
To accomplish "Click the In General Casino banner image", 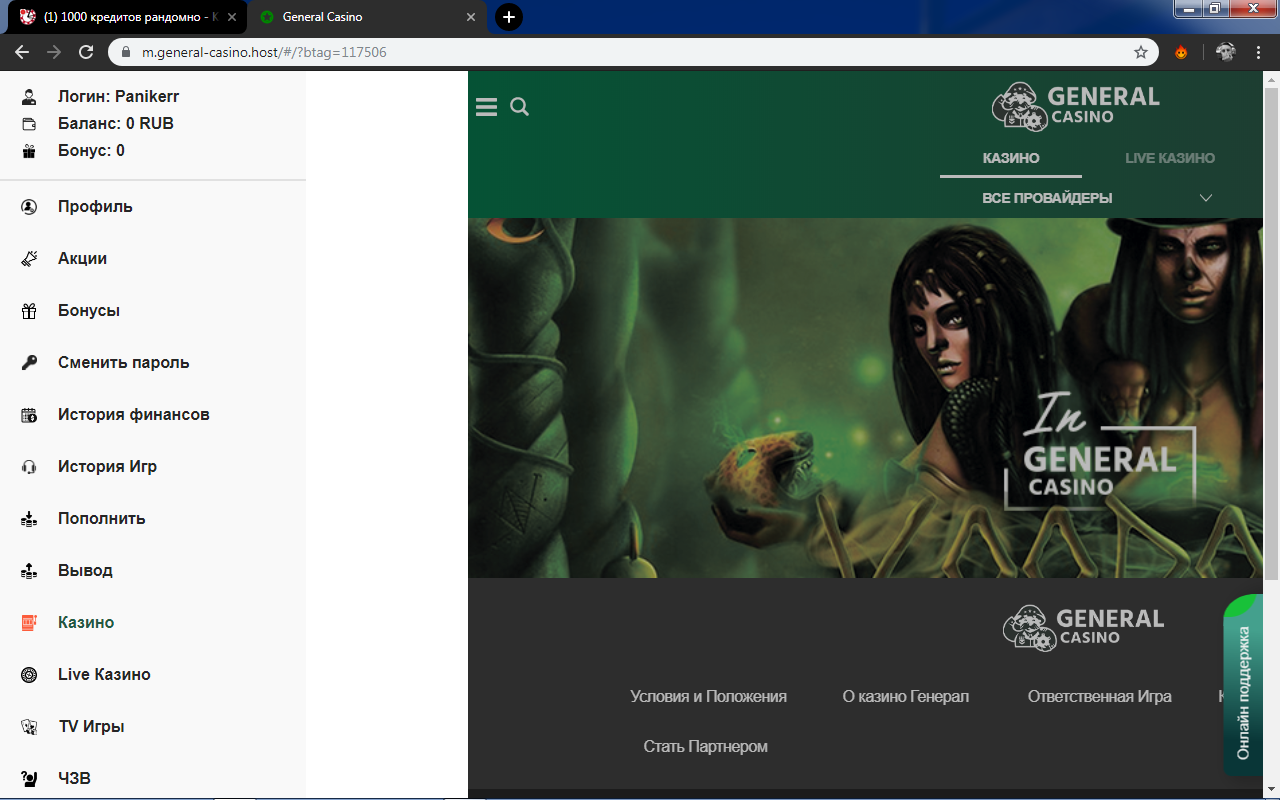I will point(866,398).
